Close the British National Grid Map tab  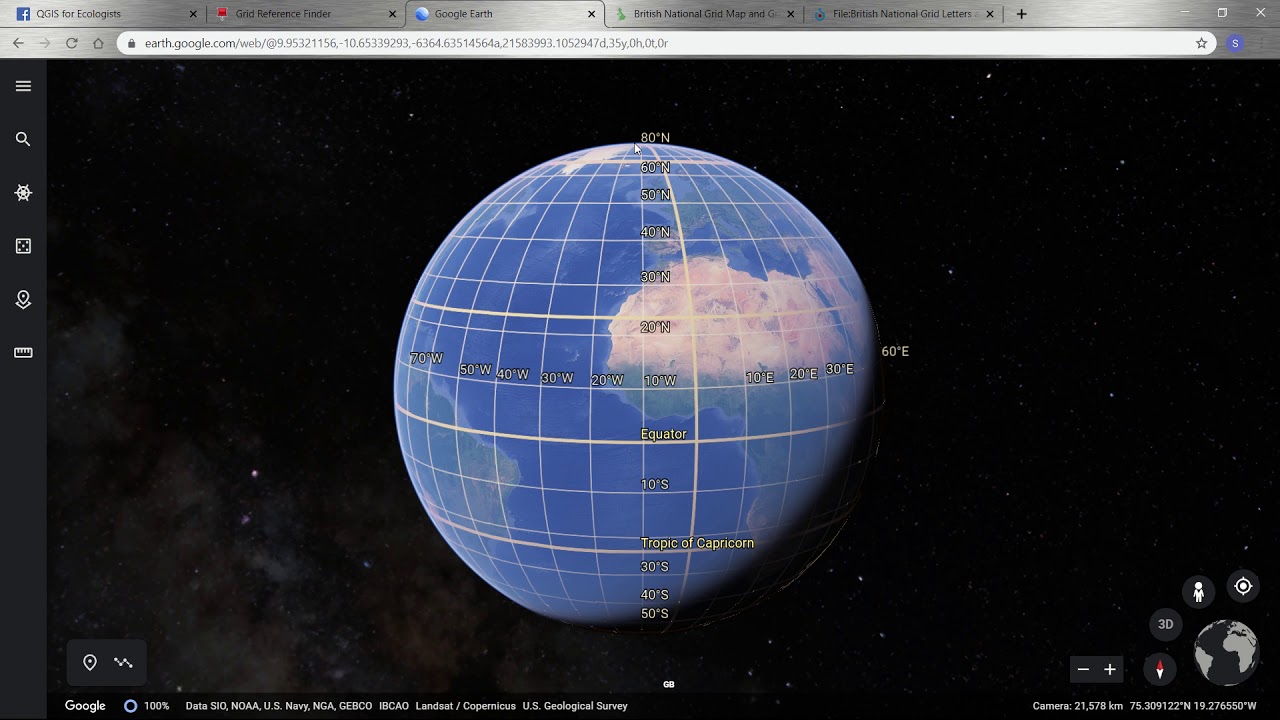tap(791, 14)
